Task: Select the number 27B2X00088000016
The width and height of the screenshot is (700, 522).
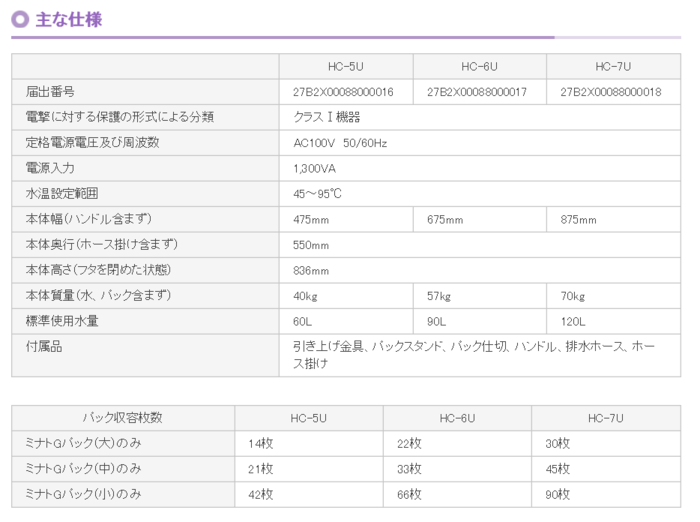Action: (343, 92)
